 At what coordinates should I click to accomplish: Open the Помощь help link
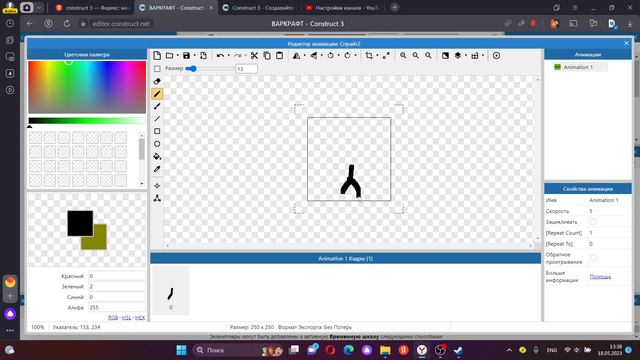(600, 277)
